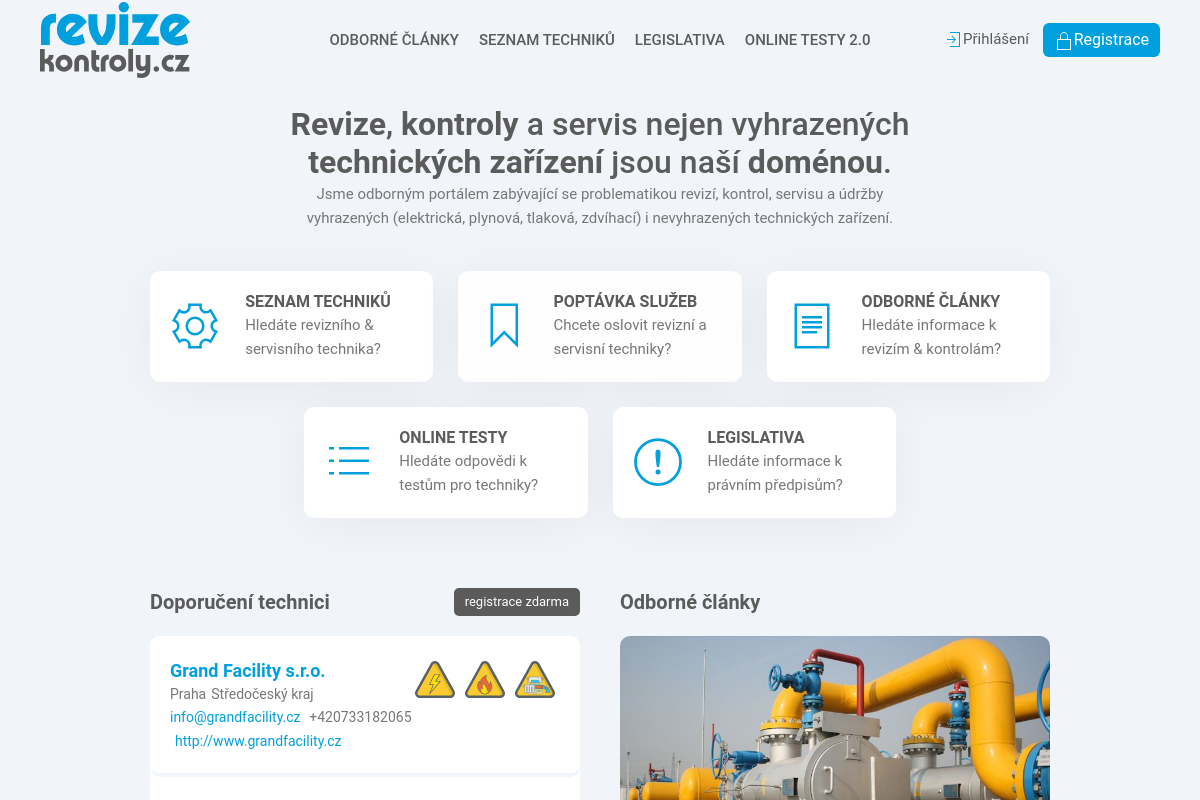Open the Seznam techniků menu item
The image size is (1200, 800).
click(547, 40)
